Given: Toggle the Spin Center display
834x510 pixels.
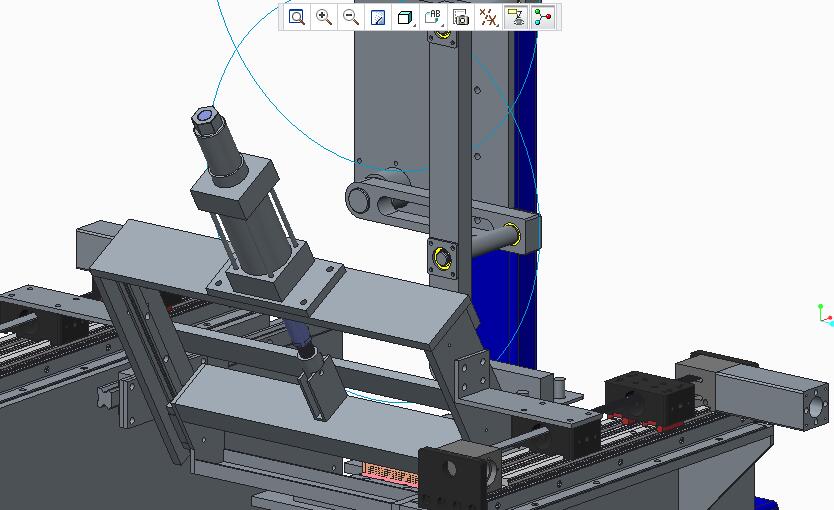Looking at the screenshot, I should click(543, 17).
